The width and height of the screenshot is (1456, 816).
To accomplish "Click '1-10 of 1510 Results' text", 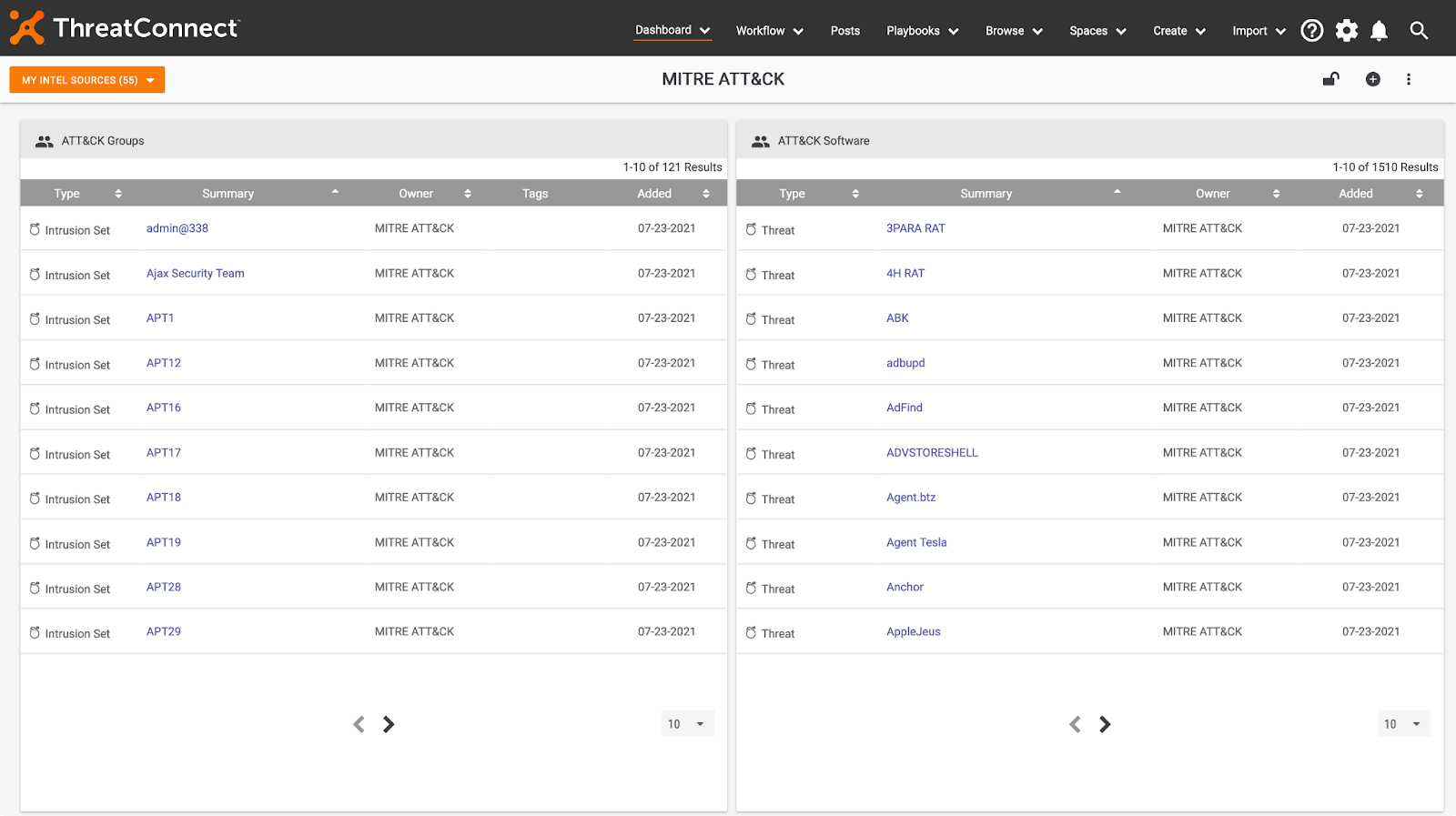I will [1385, 167].
